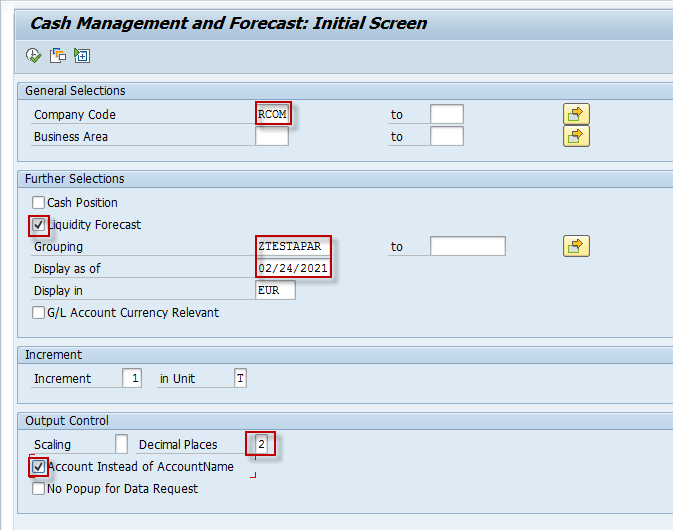Click the Grouping label
The image size is (673, 530).
point(58,247)
